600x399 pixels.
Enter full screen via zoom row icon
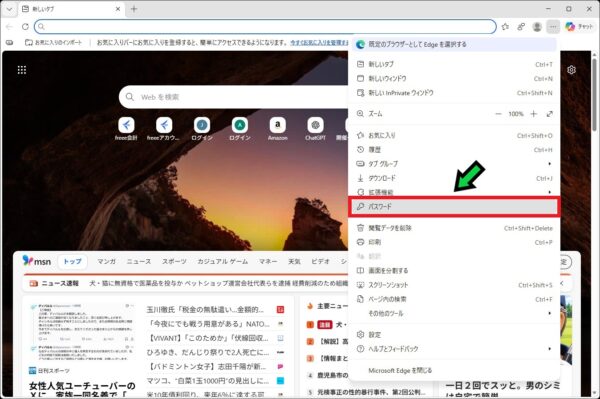click(x=550, y=114)
